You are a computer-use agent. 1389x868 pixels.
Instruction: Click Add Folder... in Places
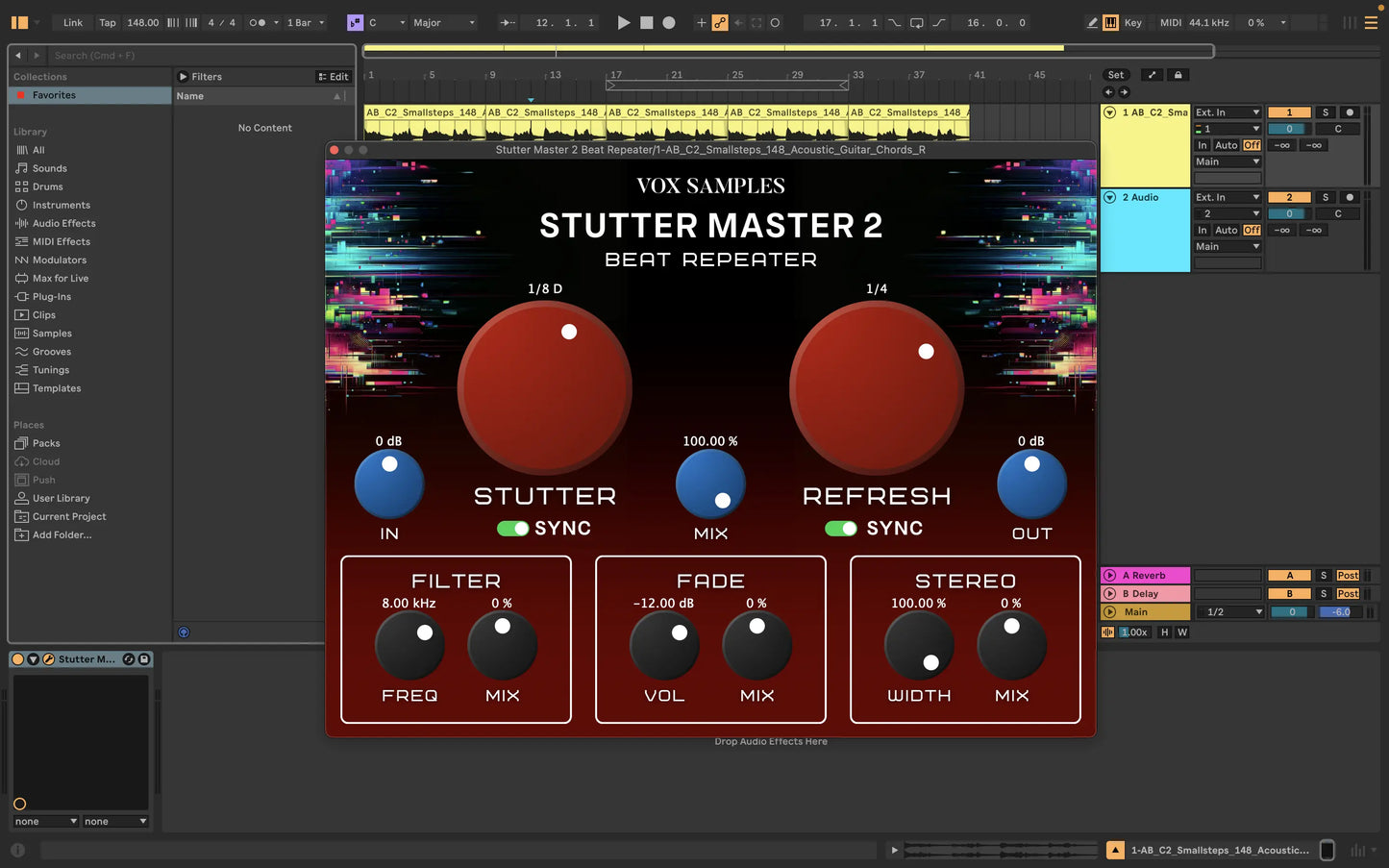pos(62,534)
